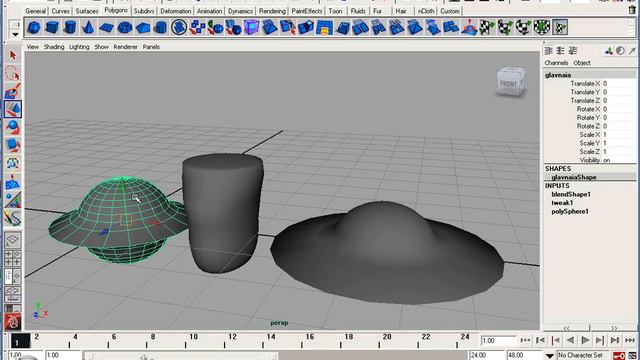The image size is (640, 360).
Task: Select the polySphere1 input node
Action: [570, 211]
